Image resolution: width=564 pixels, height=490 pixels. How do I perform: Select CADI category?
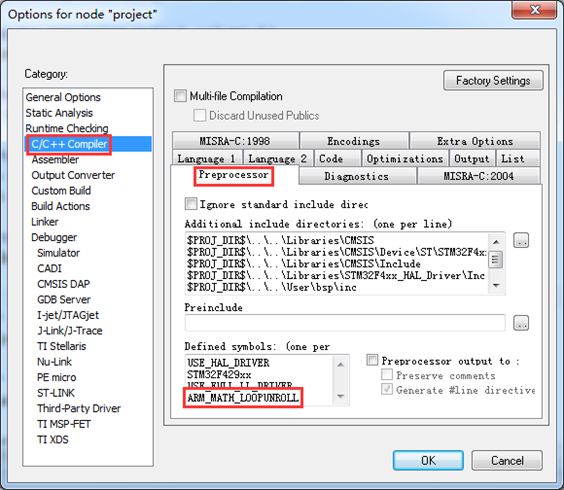[49, 268]
